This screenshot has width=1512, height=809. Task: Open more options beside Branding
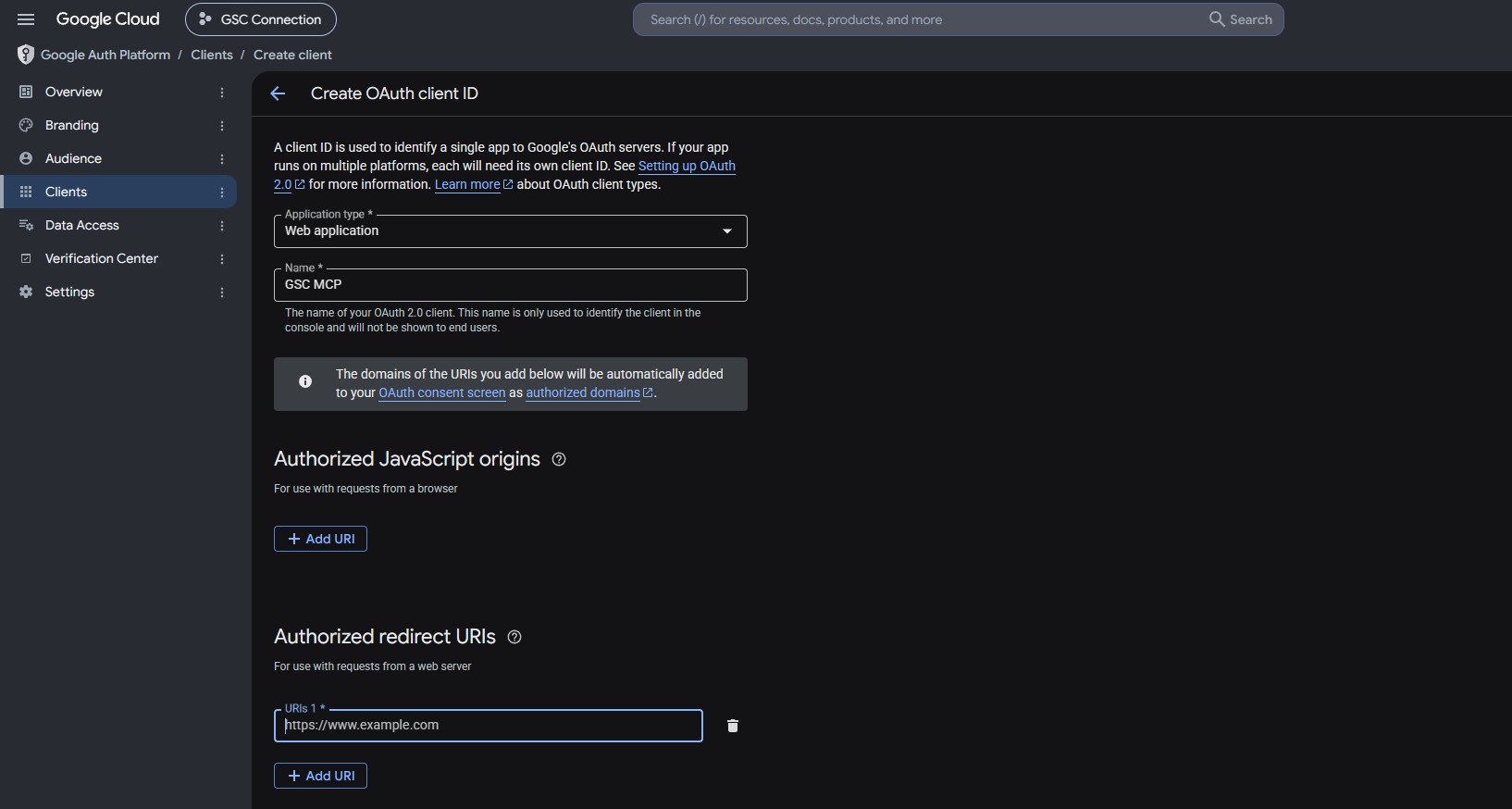[222, 126]
